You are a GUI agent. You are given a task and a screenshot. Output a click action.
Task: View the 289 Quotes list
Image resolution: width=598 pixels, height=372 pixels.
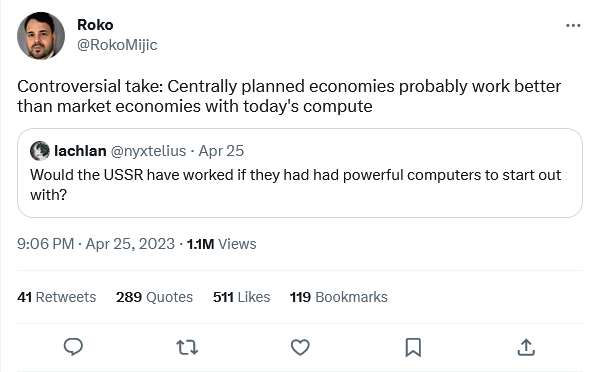(x=154, y=297)
